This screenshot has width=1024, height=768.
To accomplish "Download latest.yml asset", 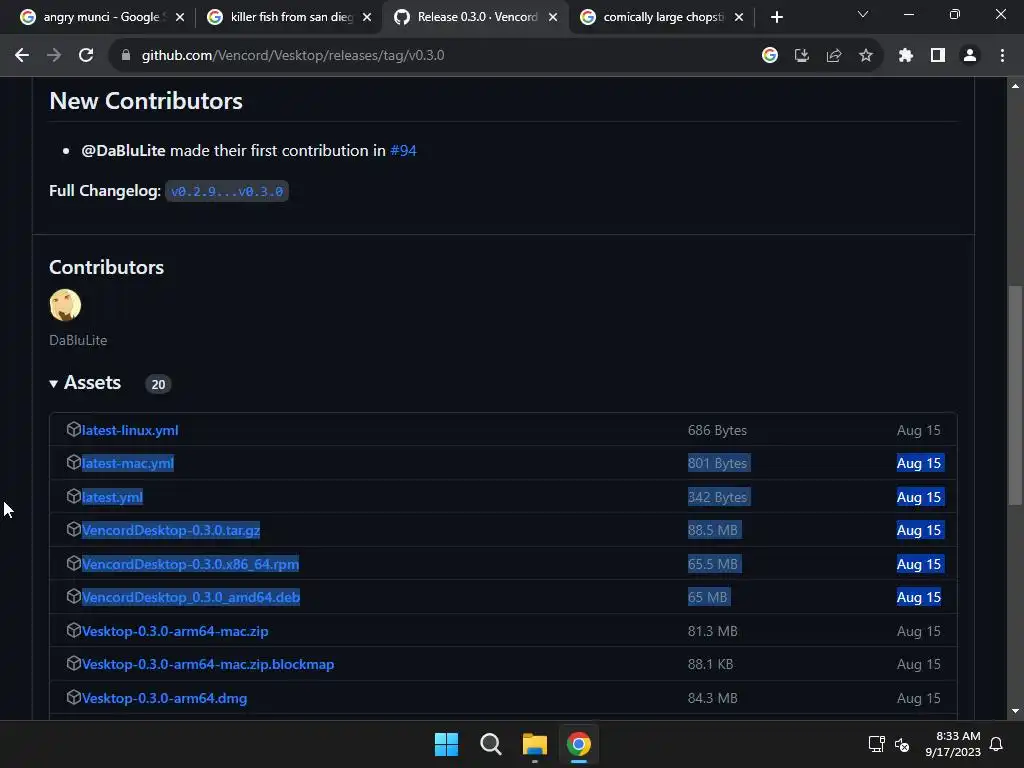I will [x=112, y=498].
